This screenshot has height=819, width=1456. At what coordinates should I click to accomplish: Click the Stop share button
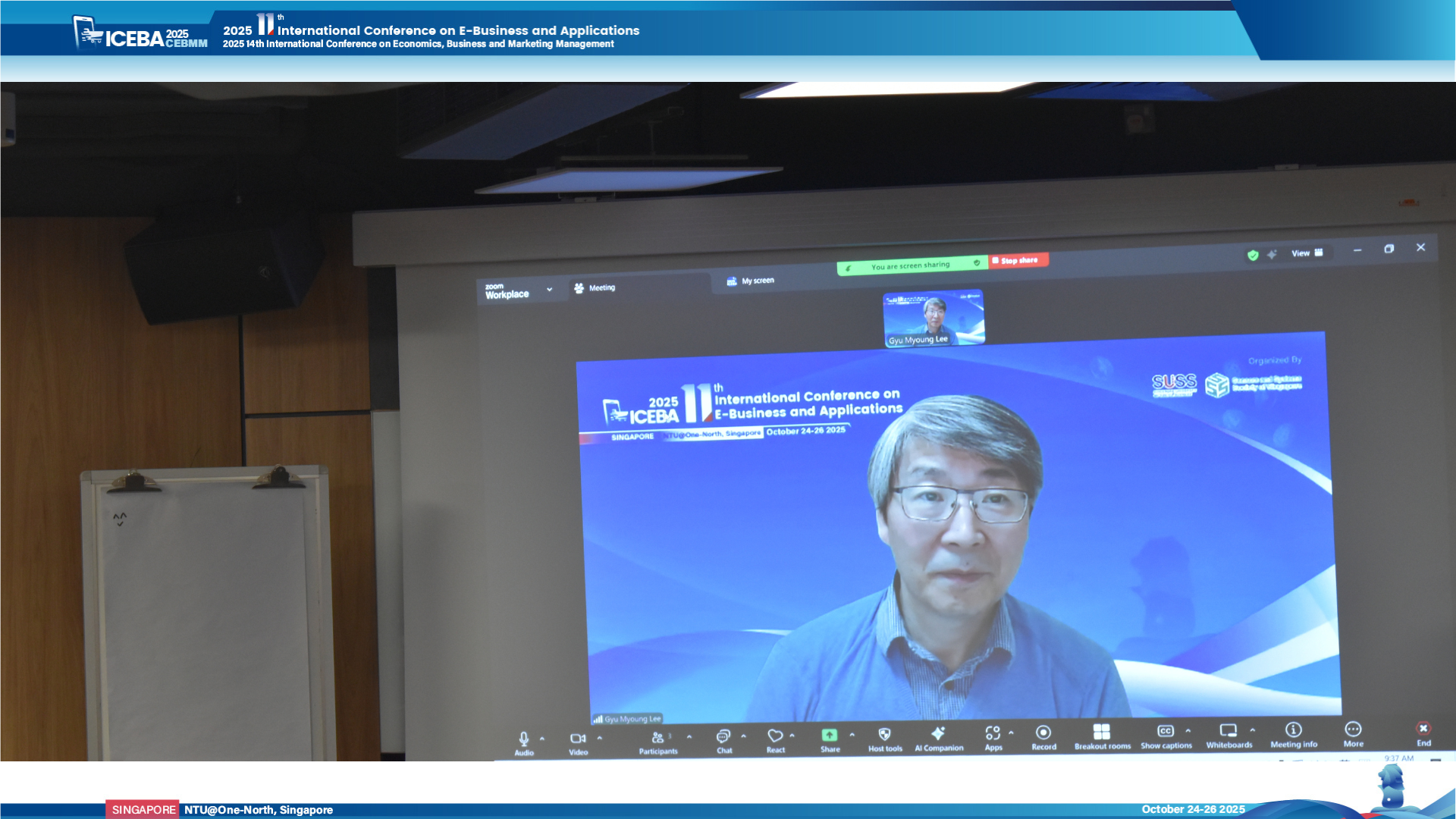(x=1018, y=260)
